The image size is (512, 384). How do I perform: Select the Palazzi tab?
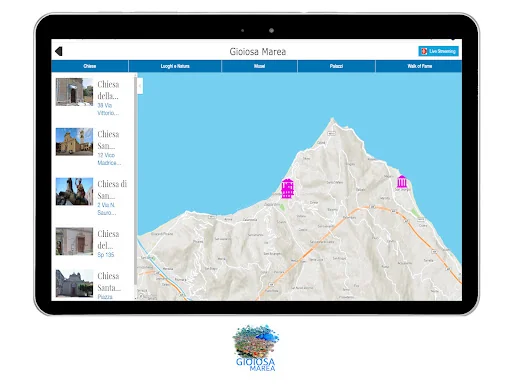(x=336, y=66)
